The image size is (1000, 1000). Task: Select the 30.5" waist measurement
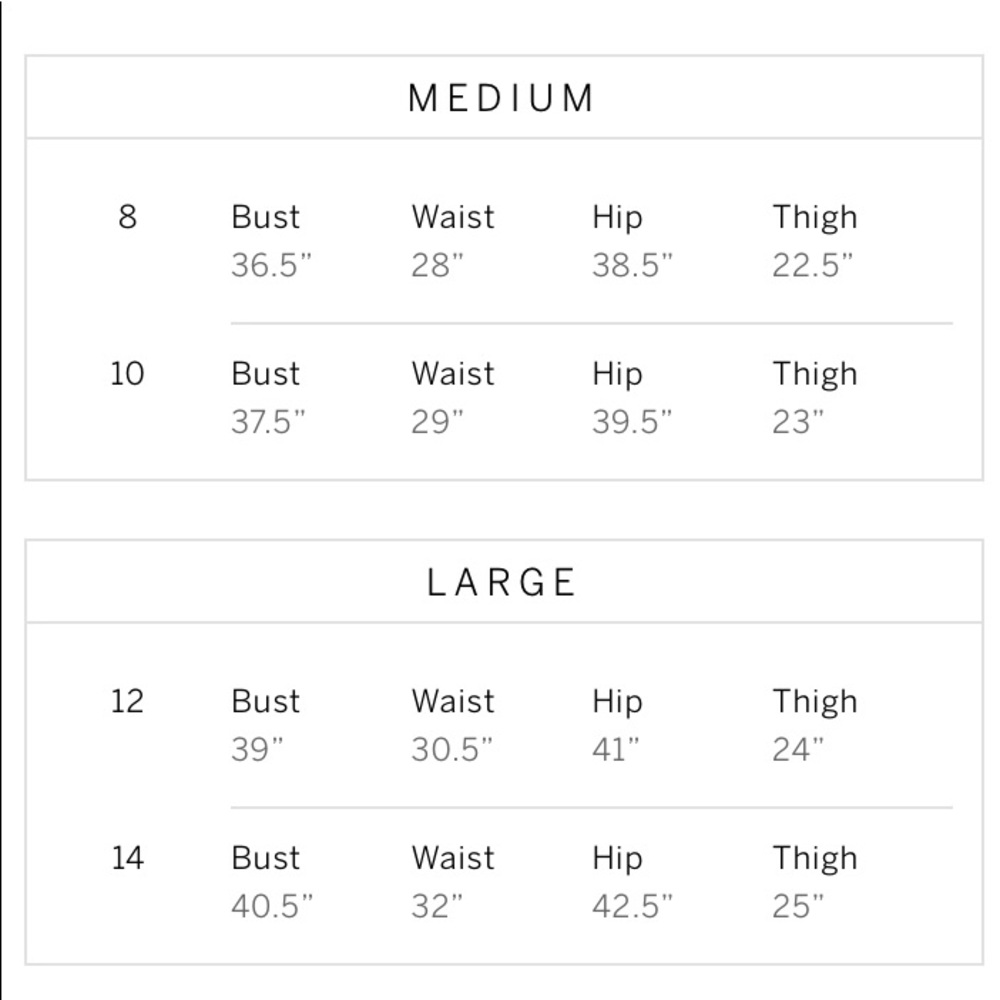[x=452, y=749]
